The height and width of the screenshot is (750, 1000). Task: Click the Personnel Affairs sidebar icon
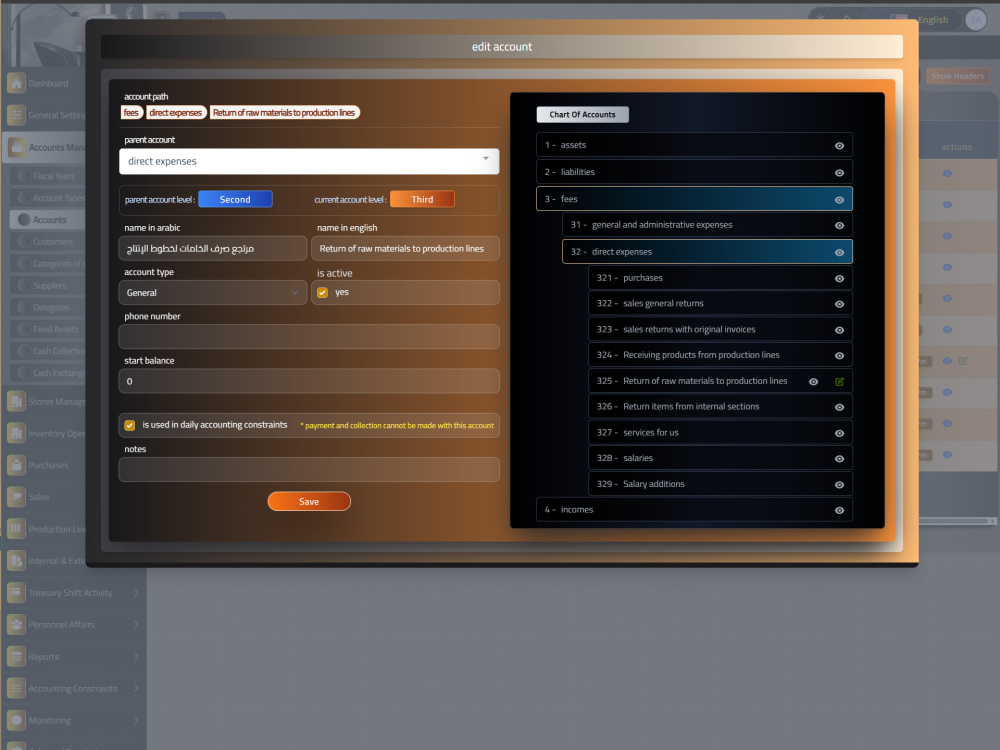(x=16, y=625)
